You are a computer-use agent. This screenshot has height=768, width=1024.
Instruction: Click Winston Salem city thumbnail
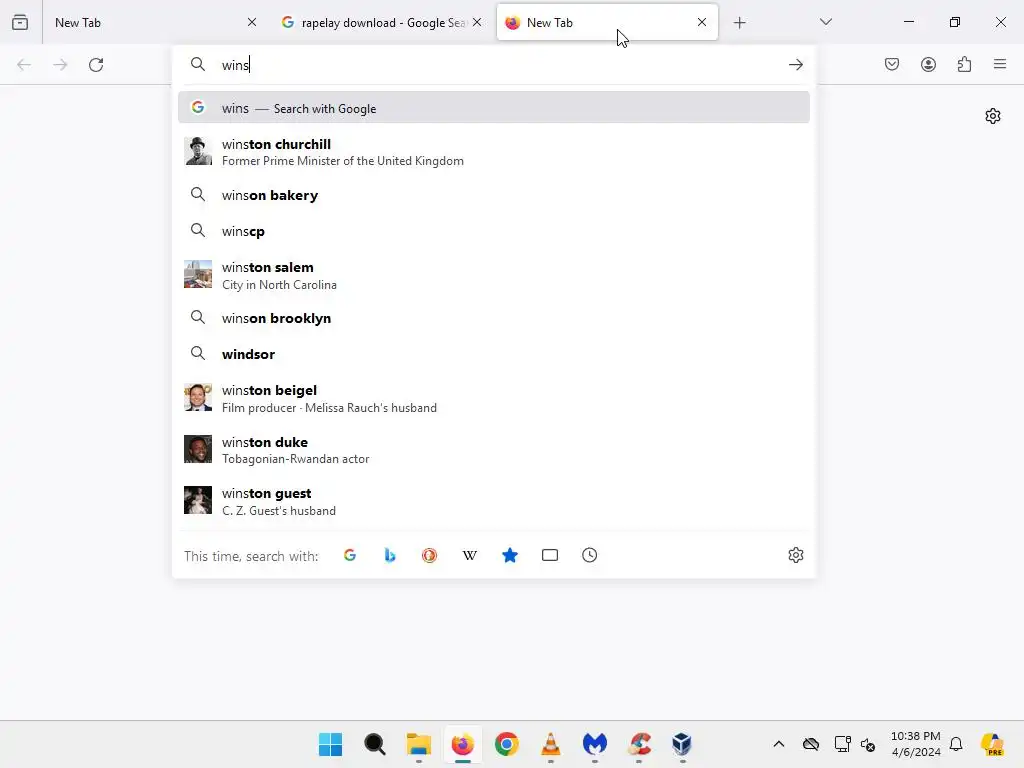tap(198, 274)
